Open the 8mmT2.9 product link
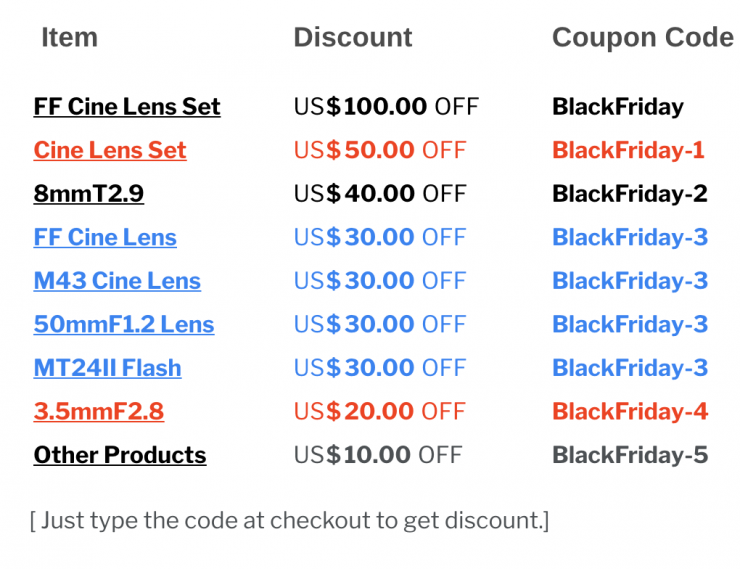740x569 pixels. [89, 194]
